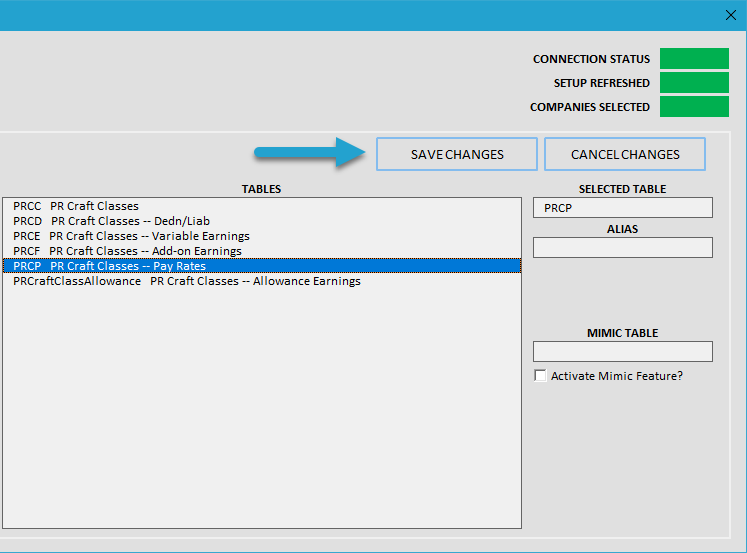
Task: Click the SAVE CHANGES button
Action: pos(457,154)
